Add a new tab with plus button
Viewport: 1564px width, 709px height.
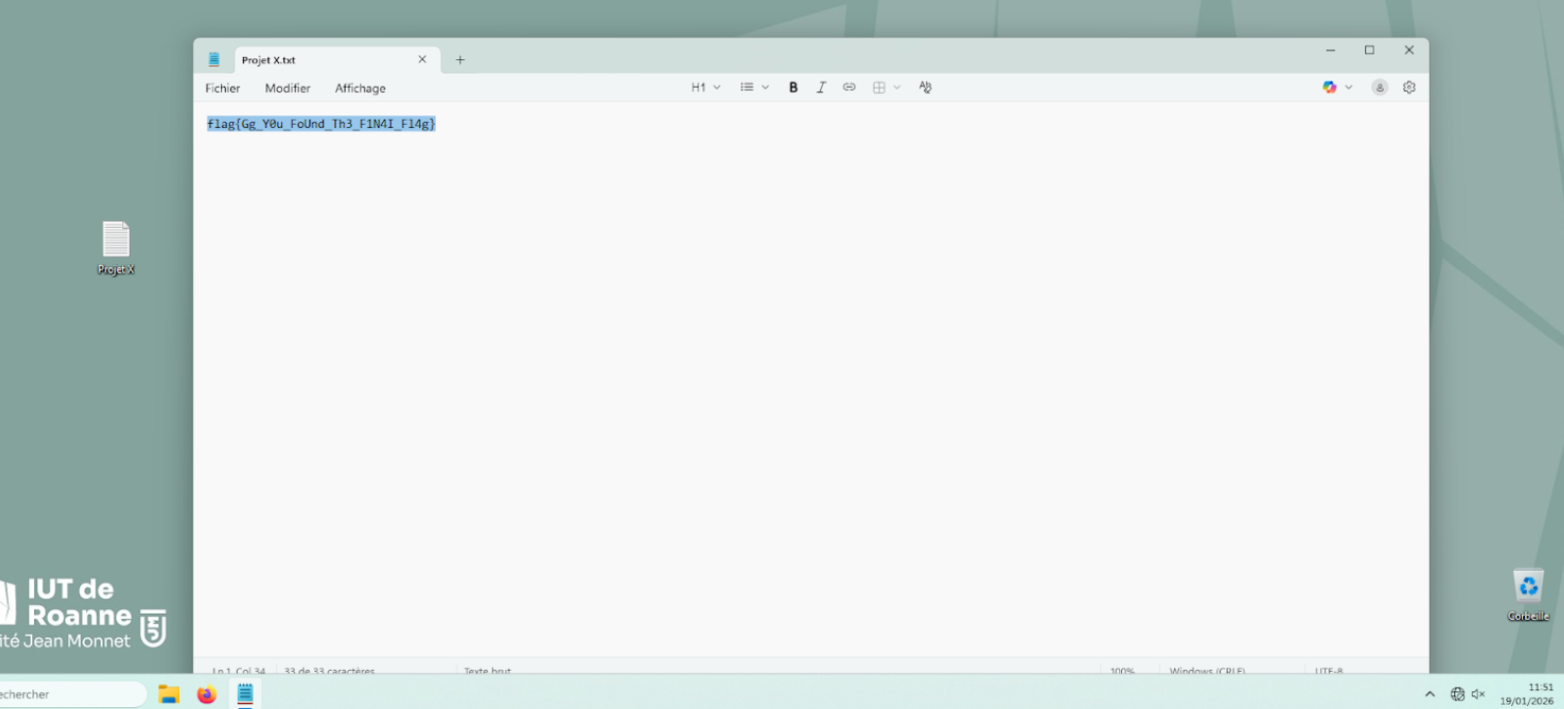tap(460, 60)
